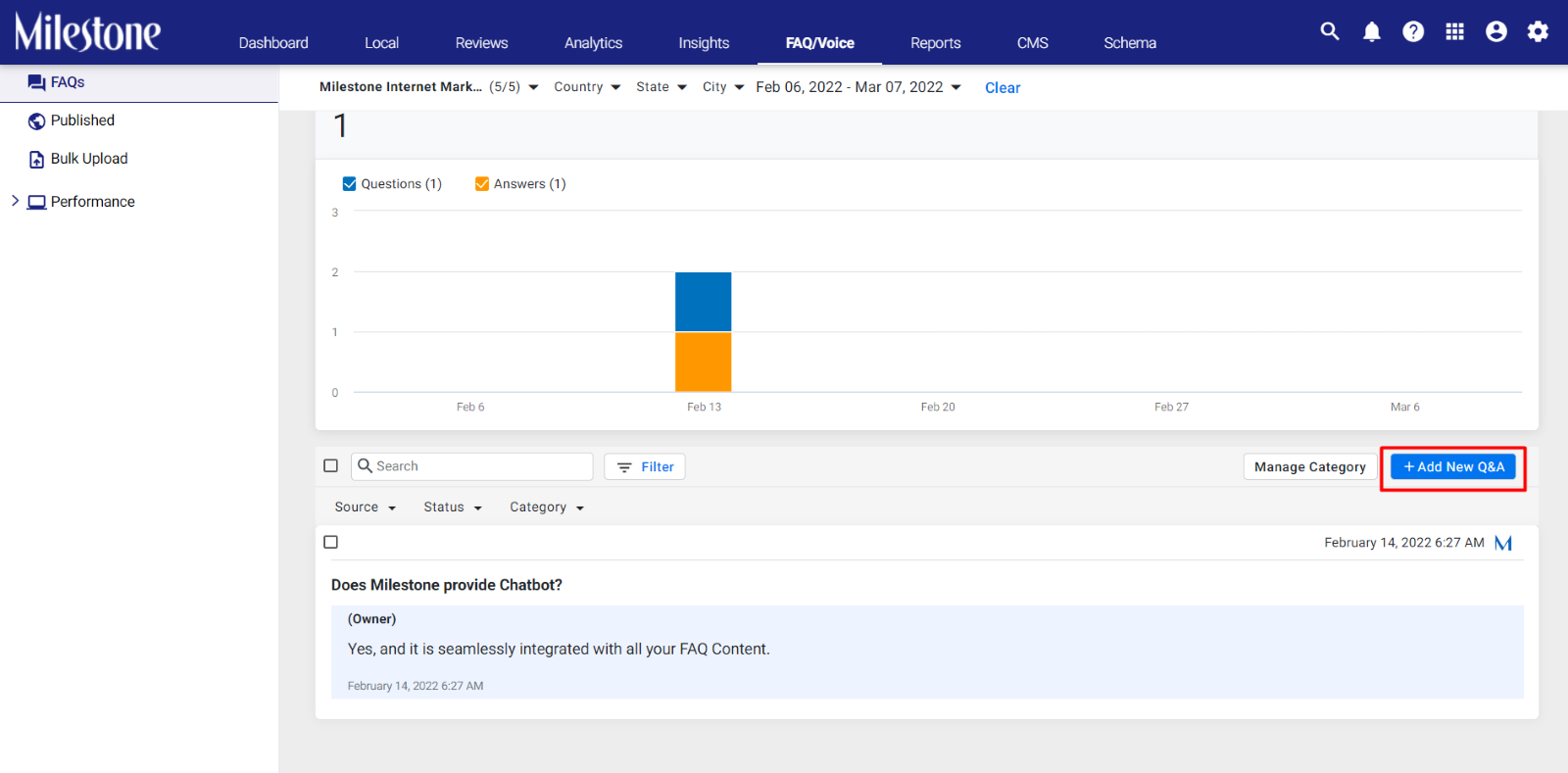1568x773 pixels.
Task: Click the blue Questions chart bar
Action: tap(703, 302)
